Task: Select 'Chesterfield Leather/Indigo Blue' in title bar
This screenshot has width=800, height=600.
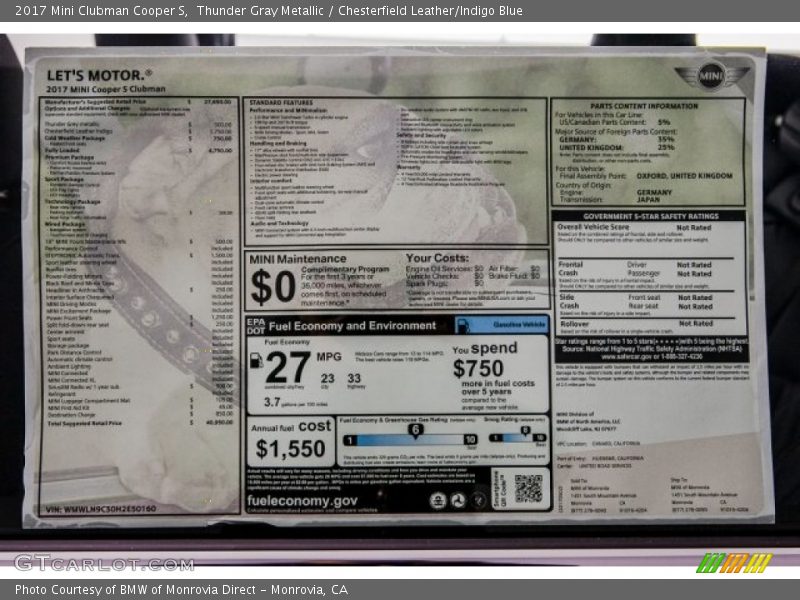Action: [430, 11]
